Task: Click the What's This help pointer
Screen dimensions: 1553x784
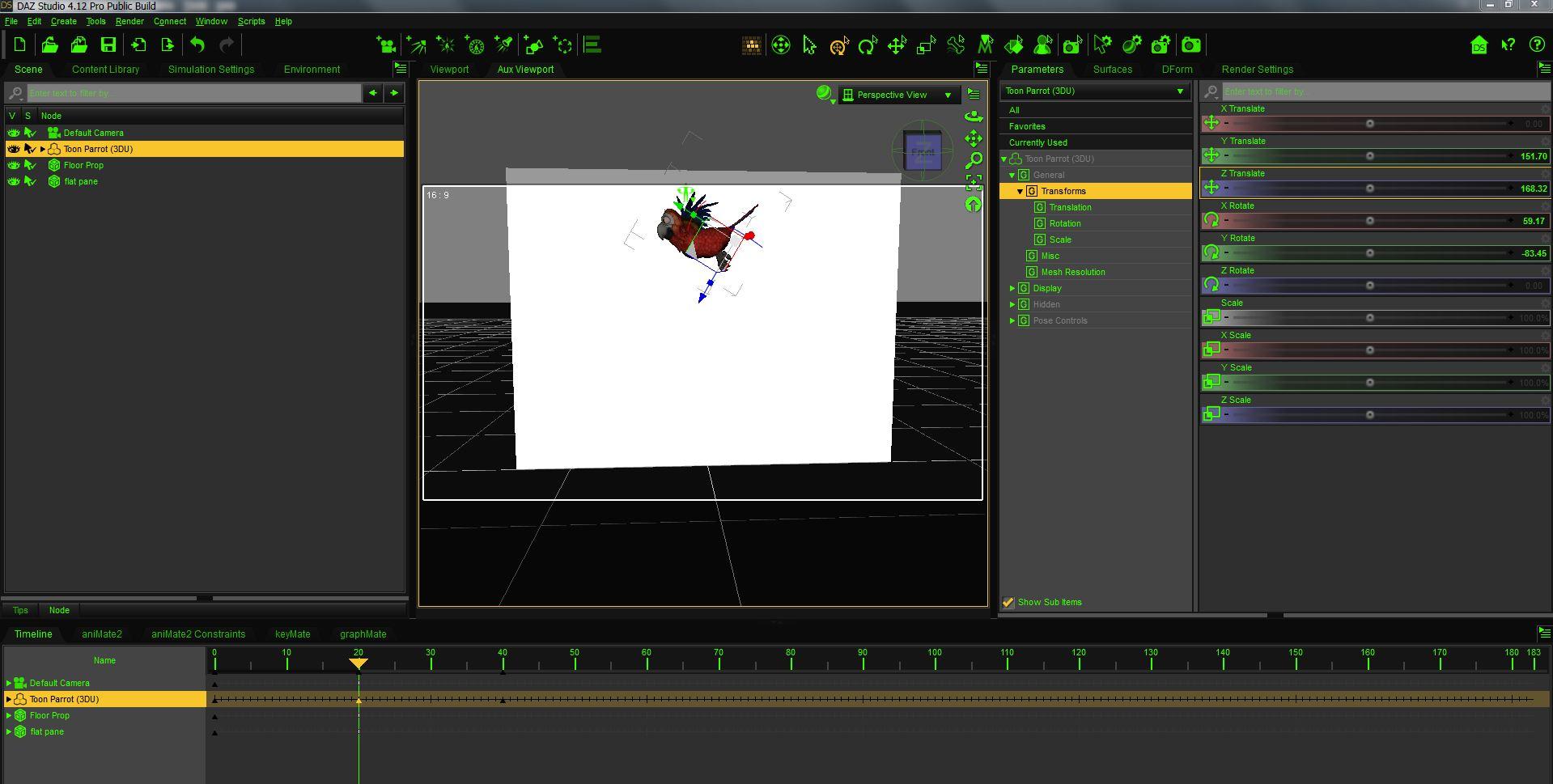Action: click(1508, 45)
